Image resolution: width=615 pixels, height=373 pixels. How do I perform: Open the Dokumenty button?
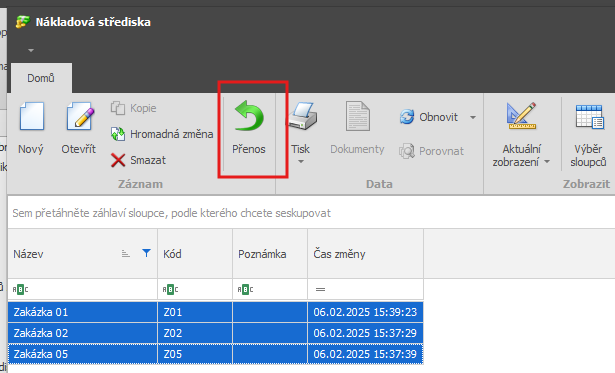tap(357, 127)
